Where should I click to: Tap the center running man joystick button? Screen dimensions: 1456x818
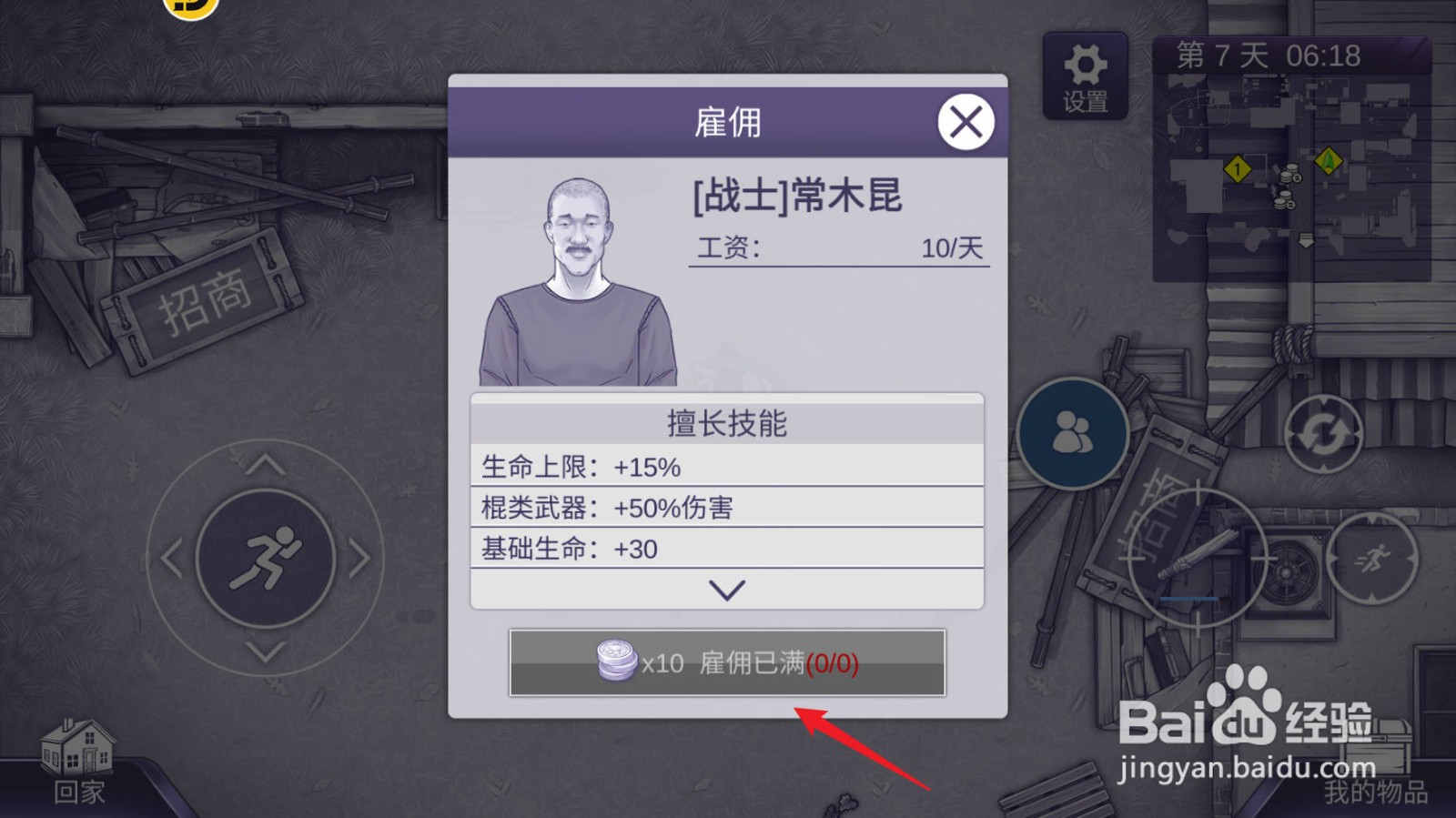pyautogui.click(x=265, y=558)
